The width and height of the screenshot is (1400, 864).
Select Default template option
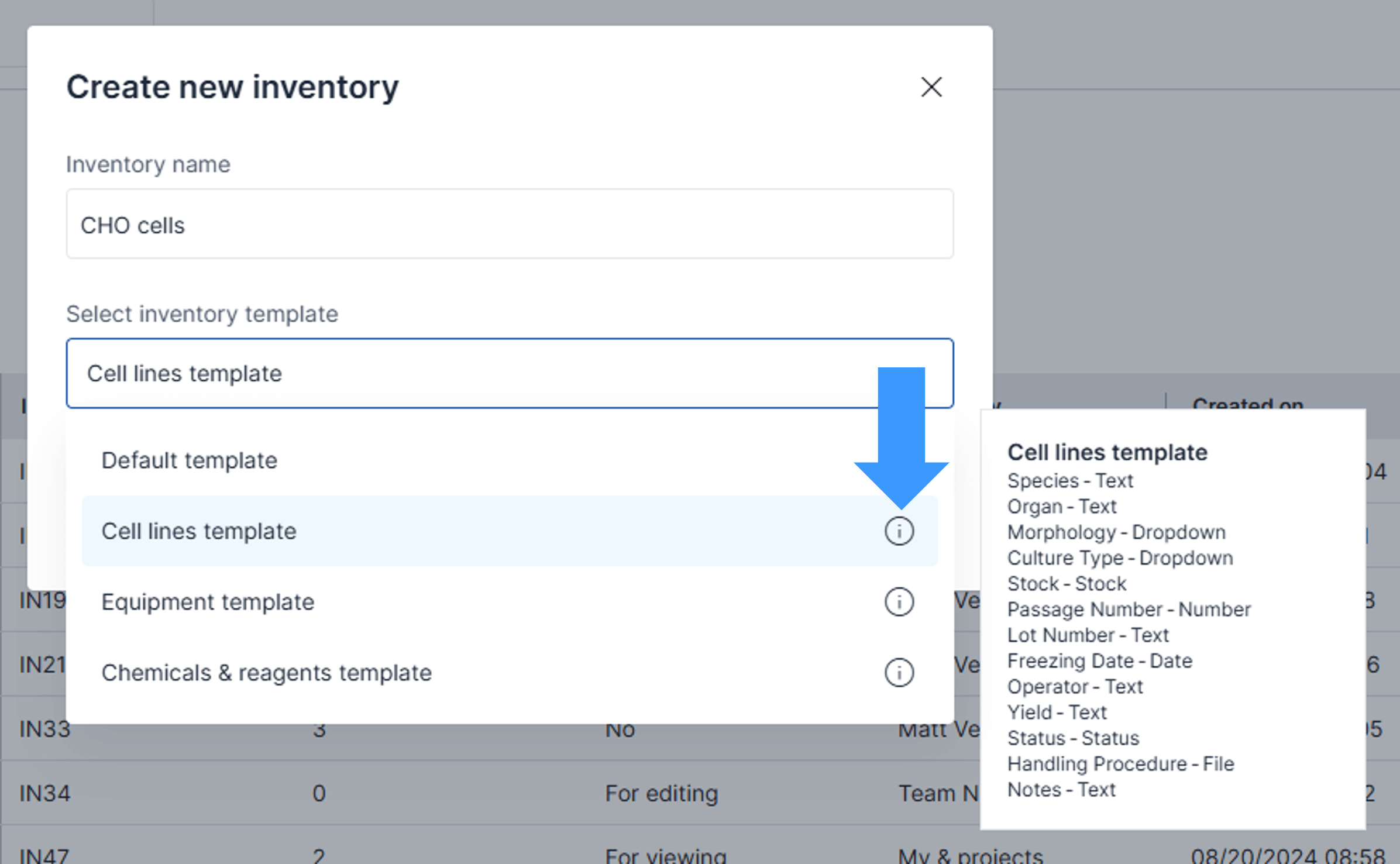pos(189,460)
